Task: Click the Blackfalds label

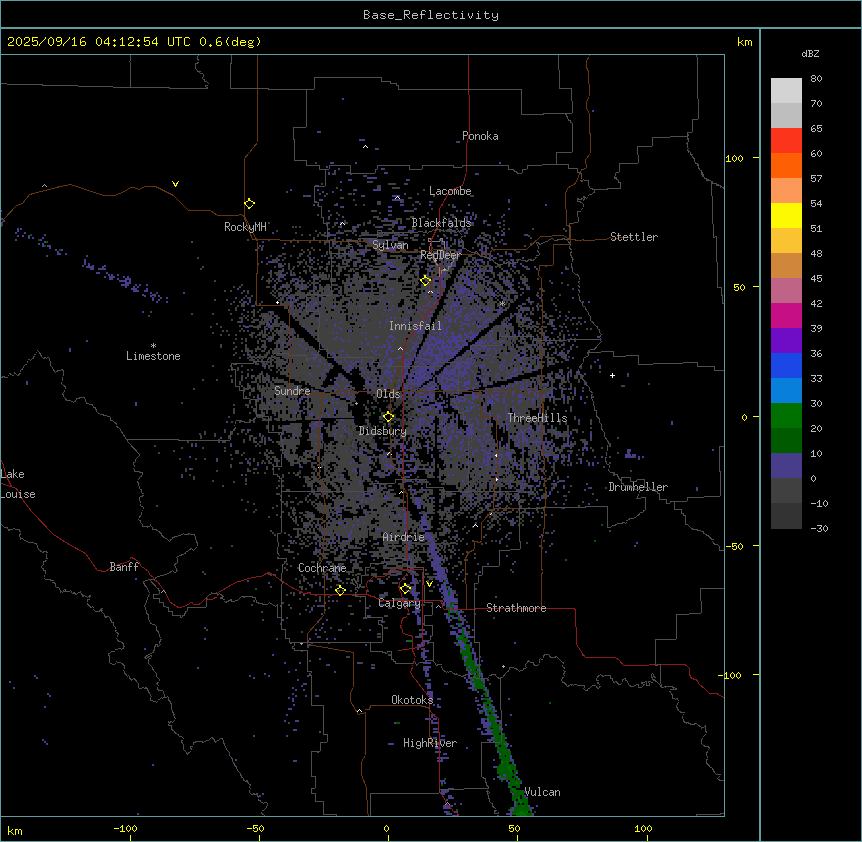Action: [x=441, y=223]
